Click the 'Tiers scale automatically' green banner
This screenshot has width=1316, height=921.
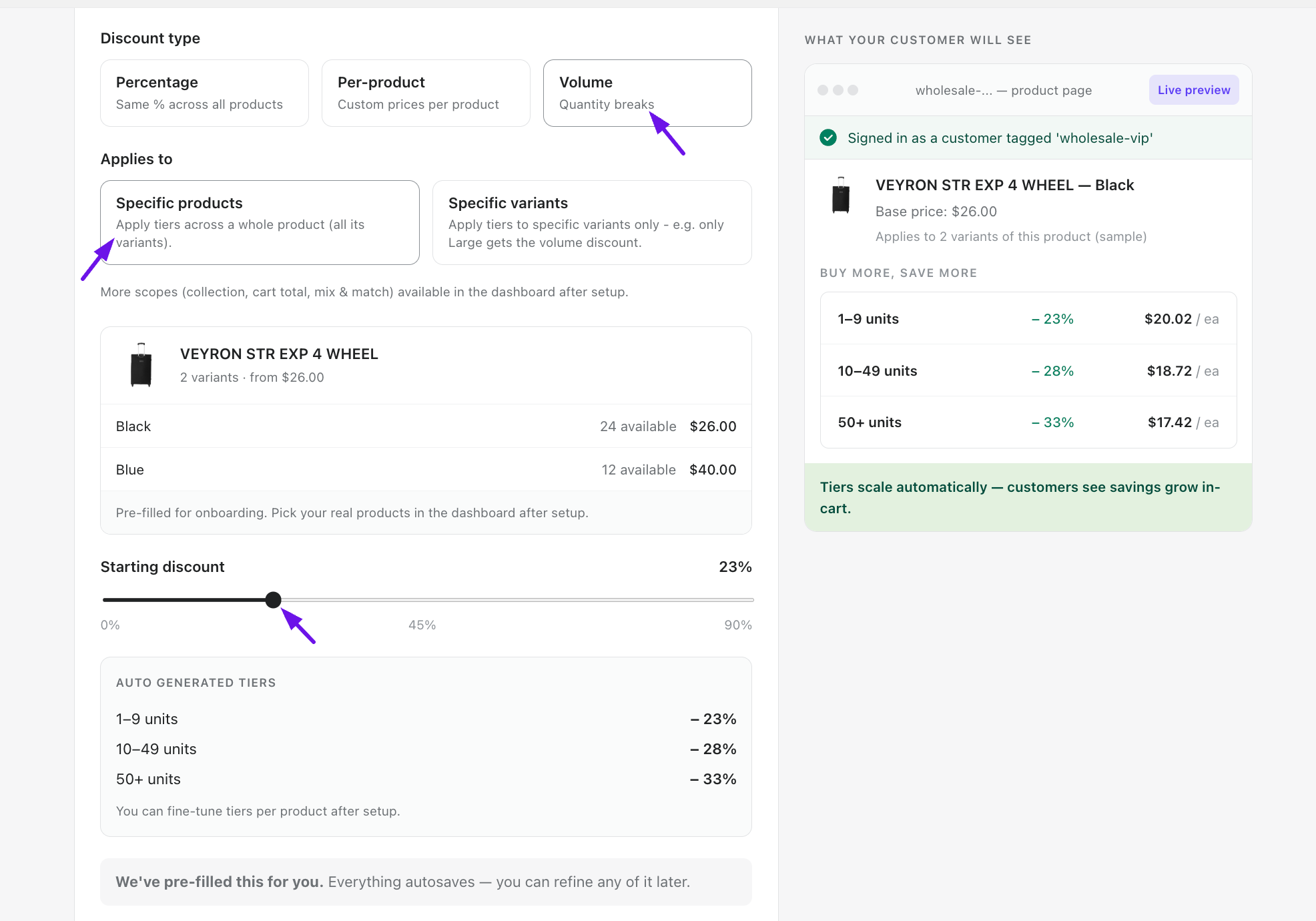(x=1028, y=497)
